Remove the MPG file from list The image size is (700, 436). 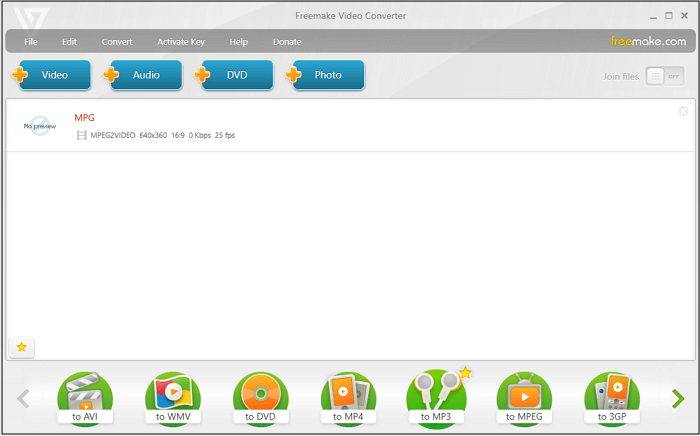pyautogui.click(x=683, y=111)
